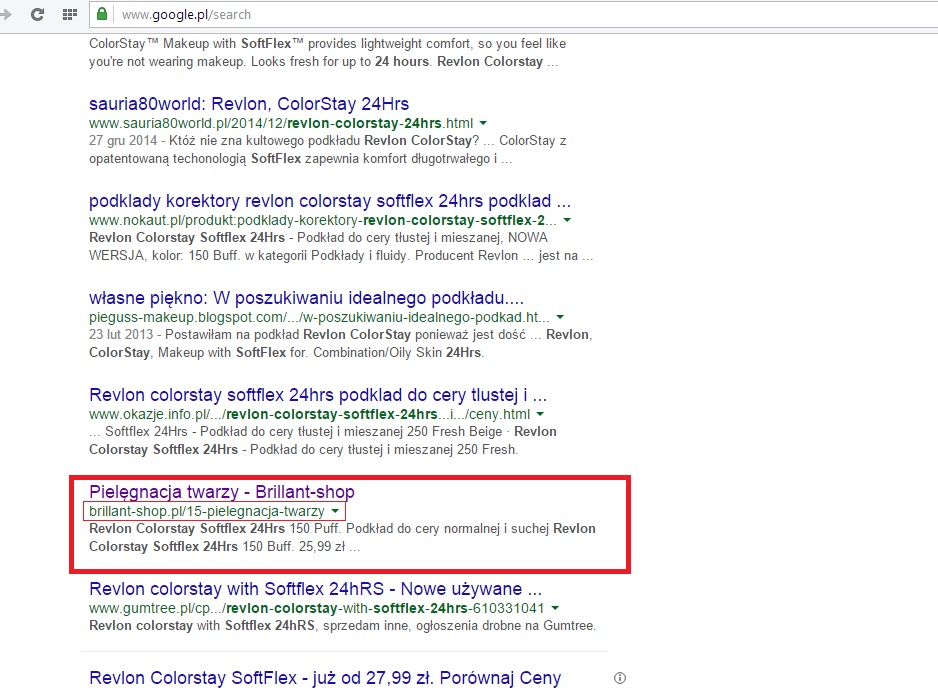Open the sauria80world: Revlon, ColorStay 24Hrs result

click(x=249, y=104)
